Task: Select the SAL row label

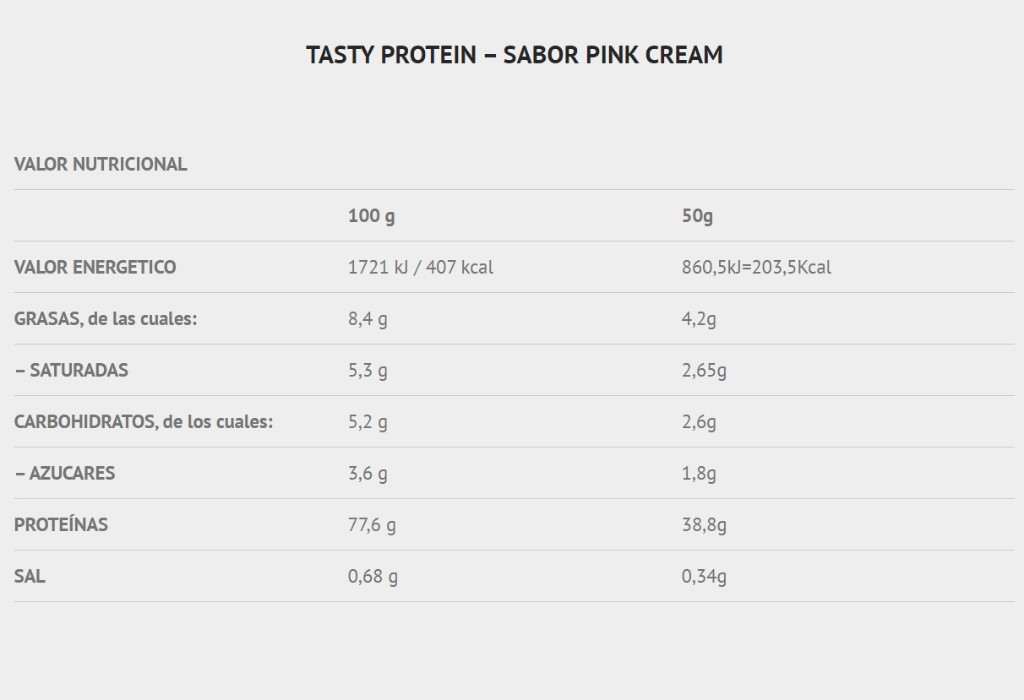Action: tap(30, 576)
